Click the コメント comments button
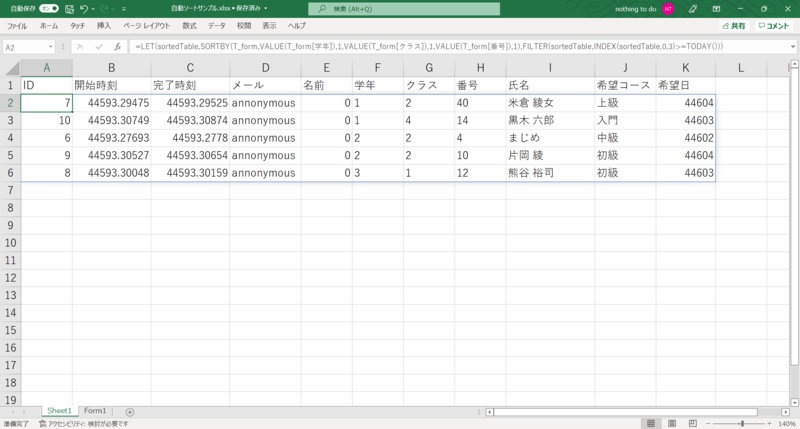800x429 pixels. click(773, 26)
